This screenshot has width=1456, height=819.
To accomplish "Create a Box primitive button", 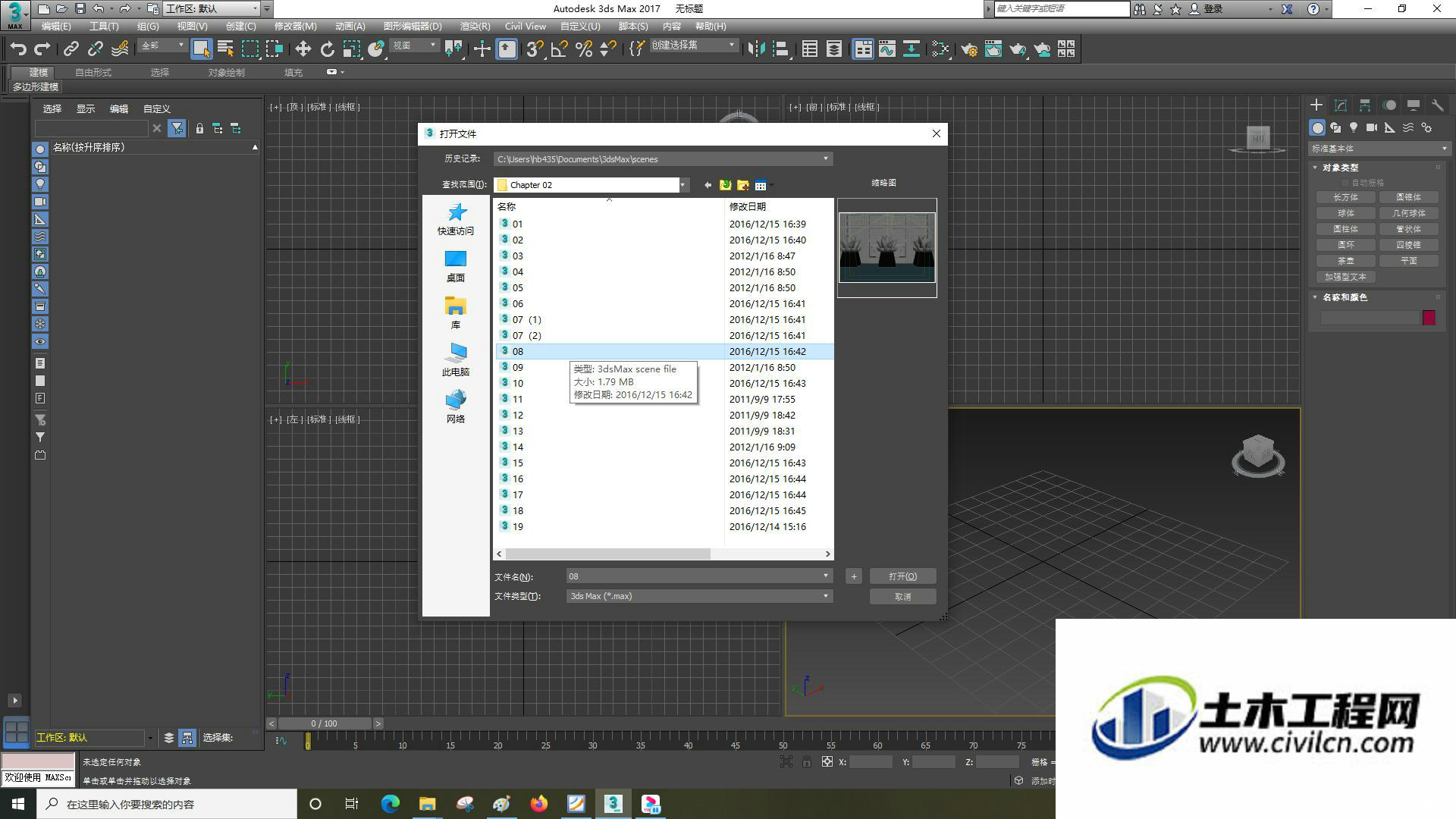I will click(1346, 197).
